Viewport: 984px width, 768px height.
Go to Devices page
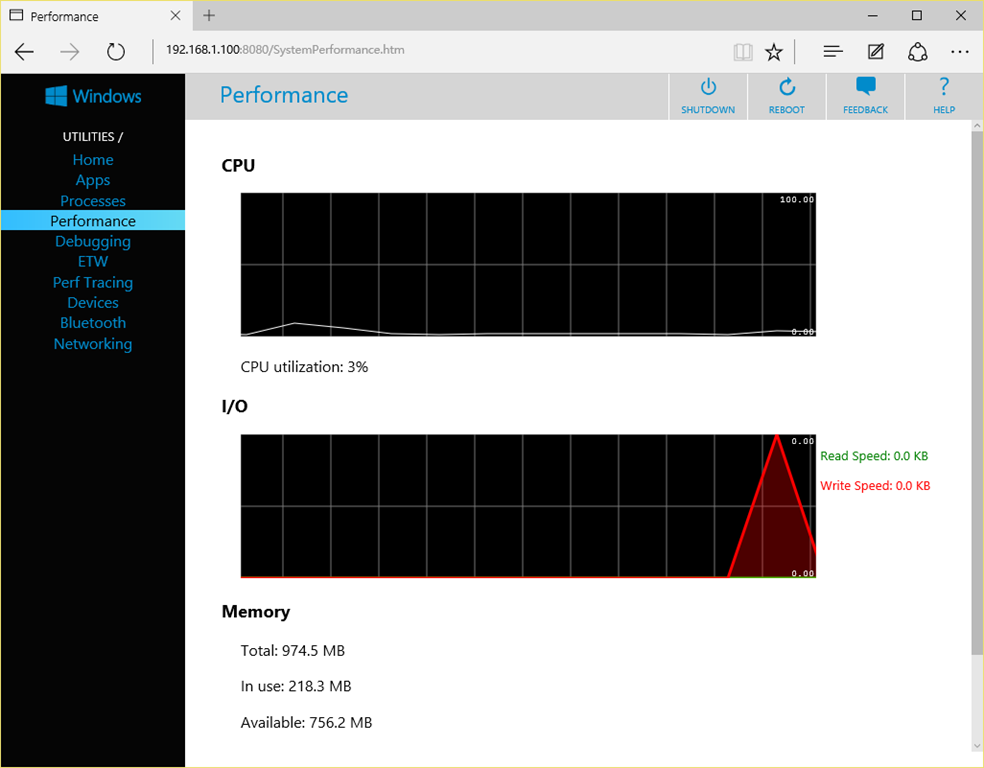93,302
